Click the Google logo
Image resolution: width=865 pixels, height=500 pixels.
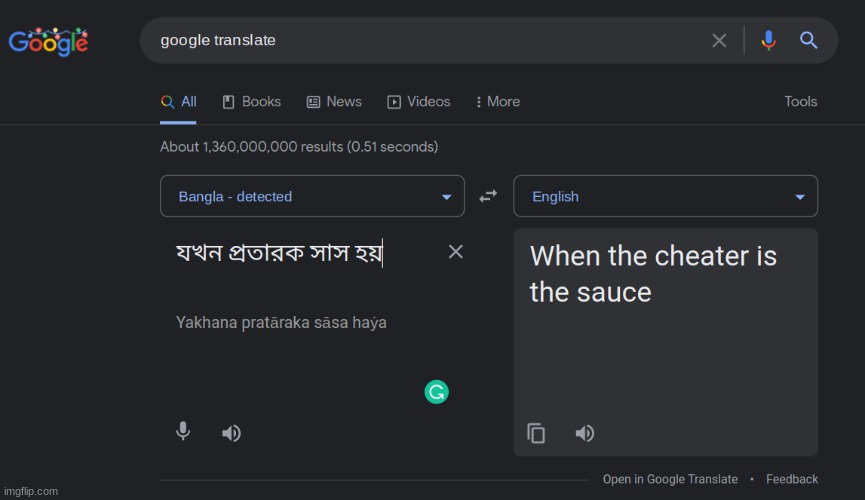pos(48,41)
